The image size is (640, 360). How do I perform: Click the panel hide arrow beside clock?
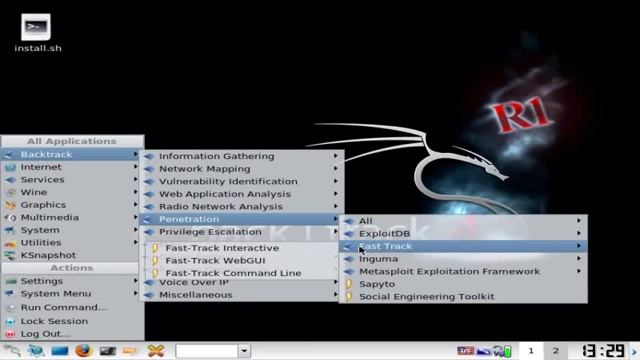pos(635,351)
